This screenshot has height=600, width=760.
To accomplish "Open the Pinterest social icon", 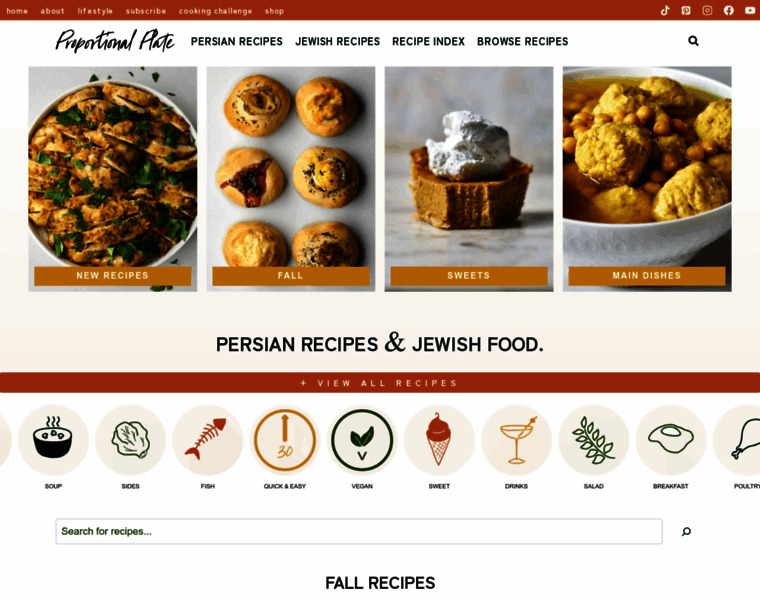I will 686,10.
